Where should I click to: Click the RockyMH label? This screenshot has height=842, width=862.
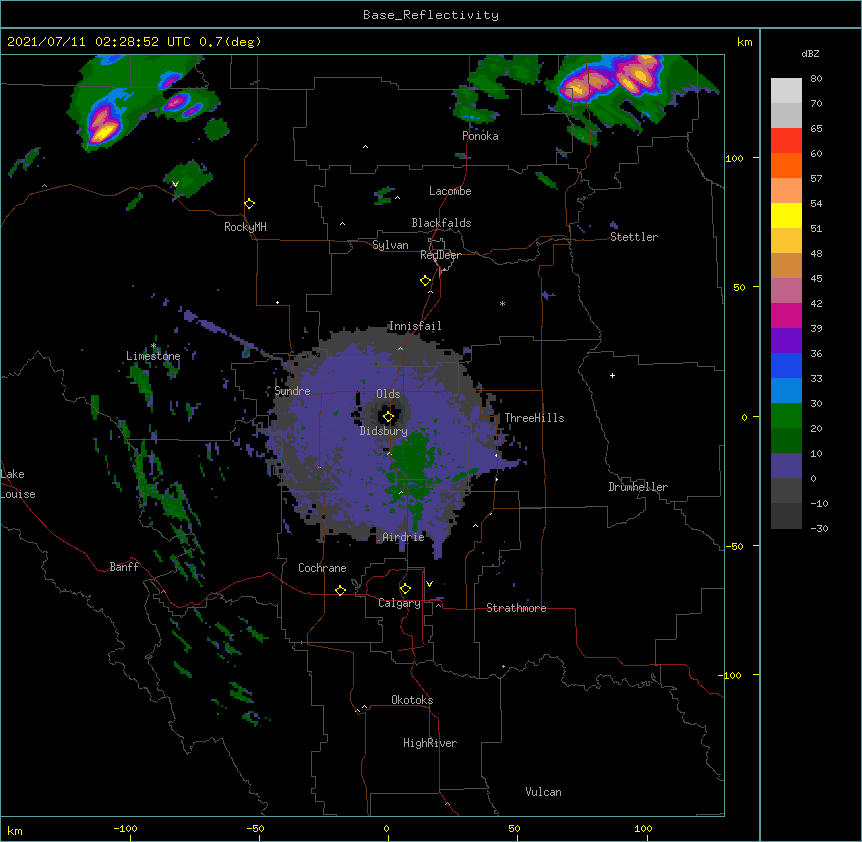point(245,227)
